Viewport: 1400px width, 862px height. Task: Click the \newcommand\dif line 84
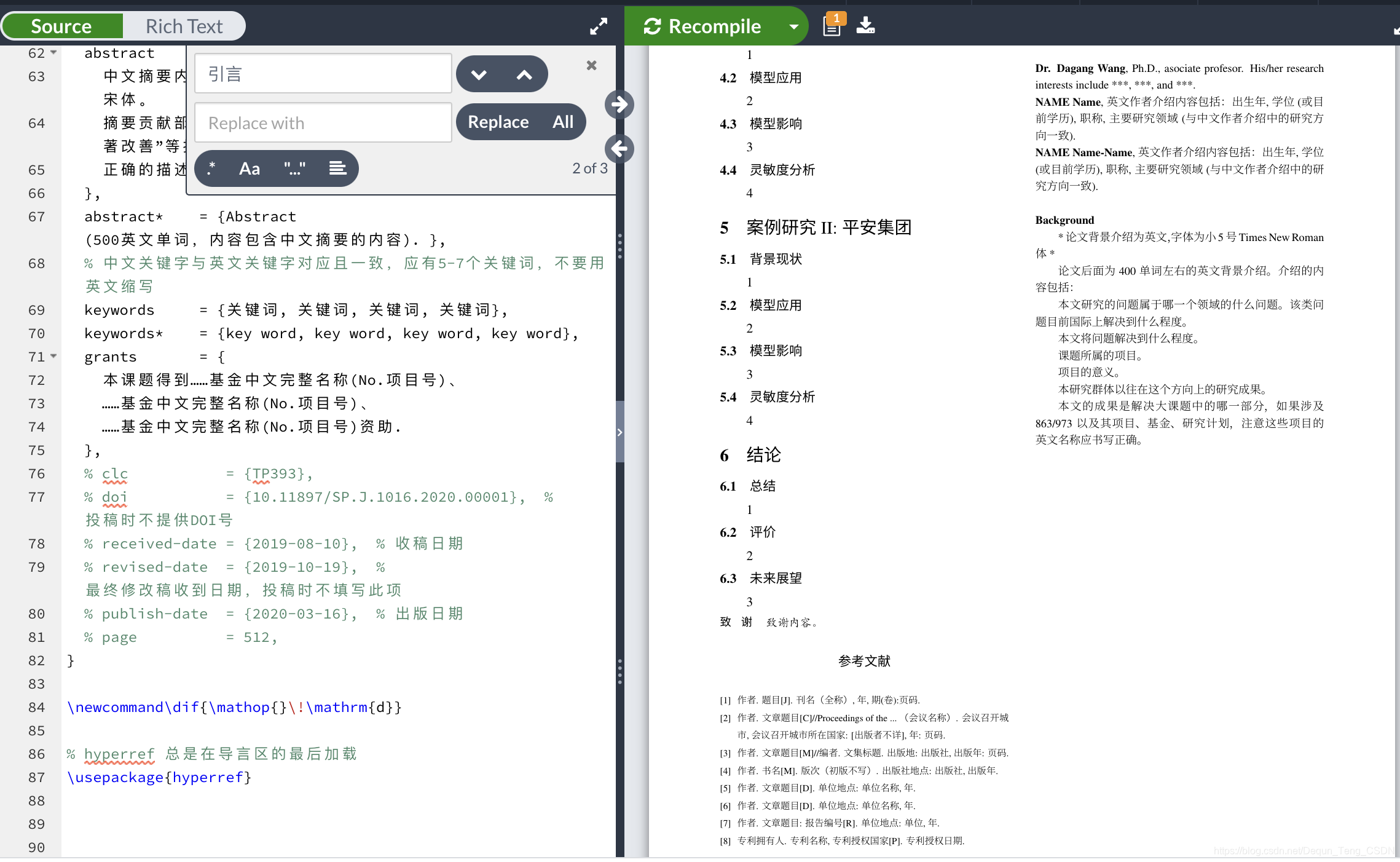234,707
